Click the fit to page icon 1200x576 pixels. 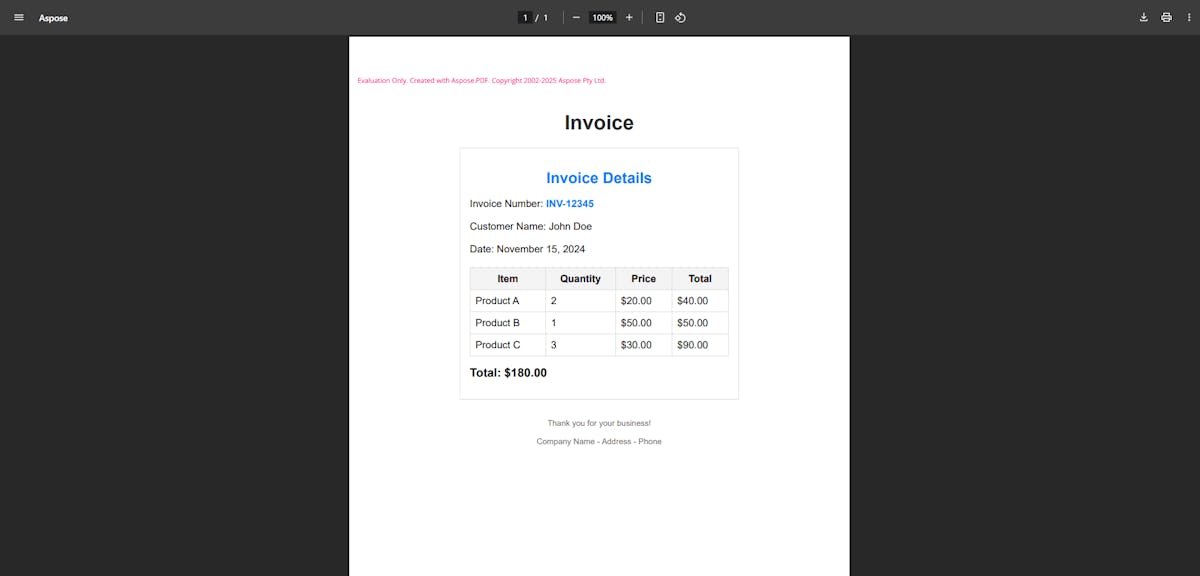click(x=660, y=17)
